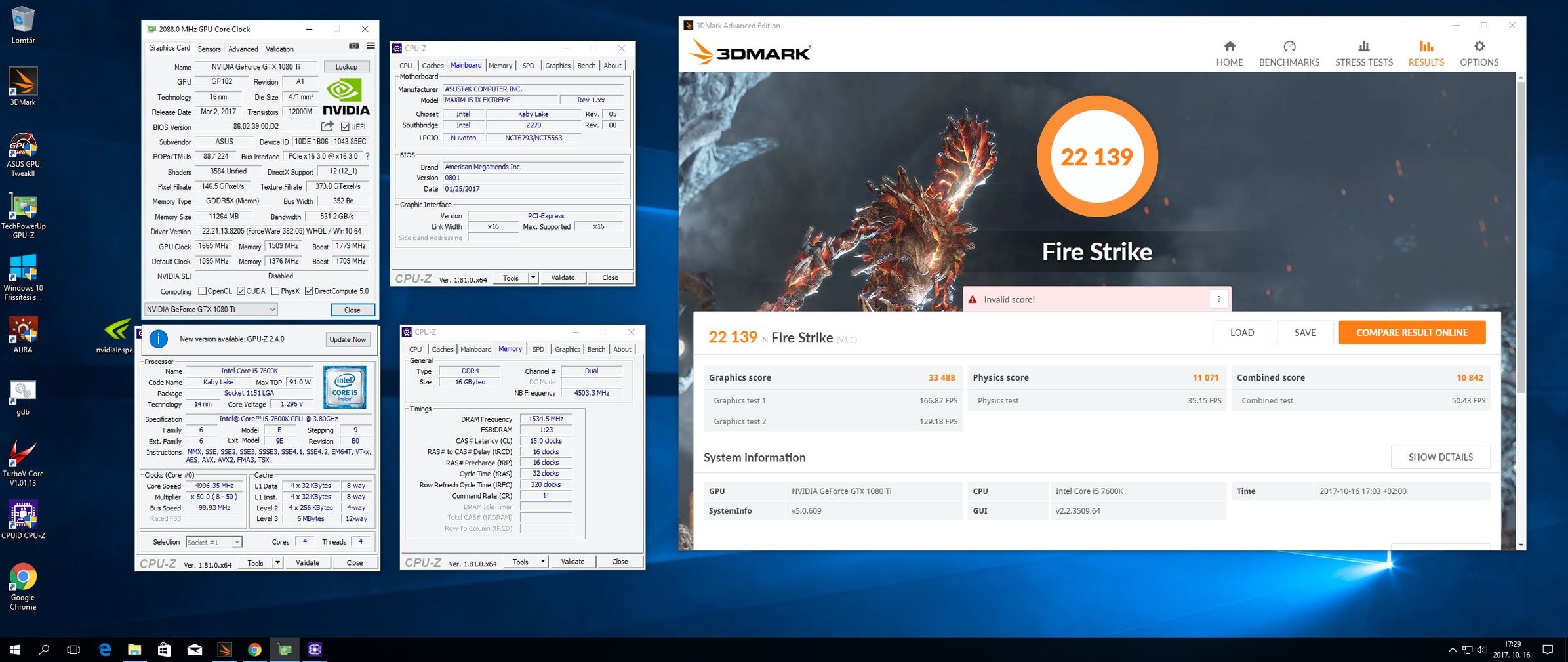Viewport: 1568px width, 662px height.
Task: Click COMPARE RESULT ONLINE in 3DMark
Action: click(1412, 333)
